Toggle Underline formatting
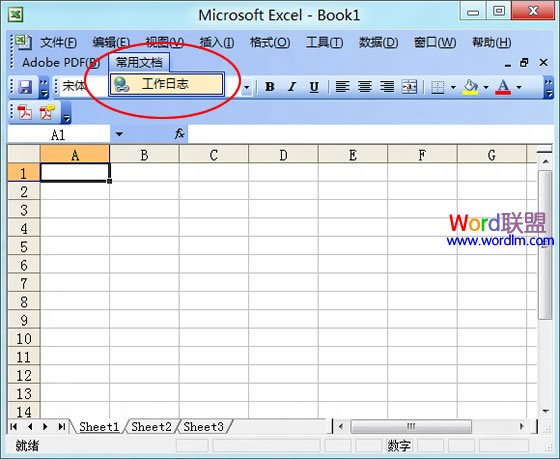The width and height of the screenshot is (560, 459). [x=314, y=86]
